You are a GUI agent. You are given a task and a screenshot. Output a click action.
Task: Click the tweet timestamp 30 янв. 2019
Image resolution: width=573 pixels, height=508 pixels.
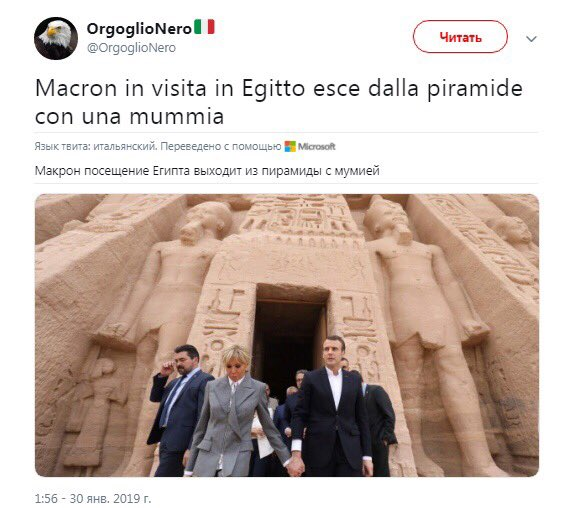coord(93,498)
